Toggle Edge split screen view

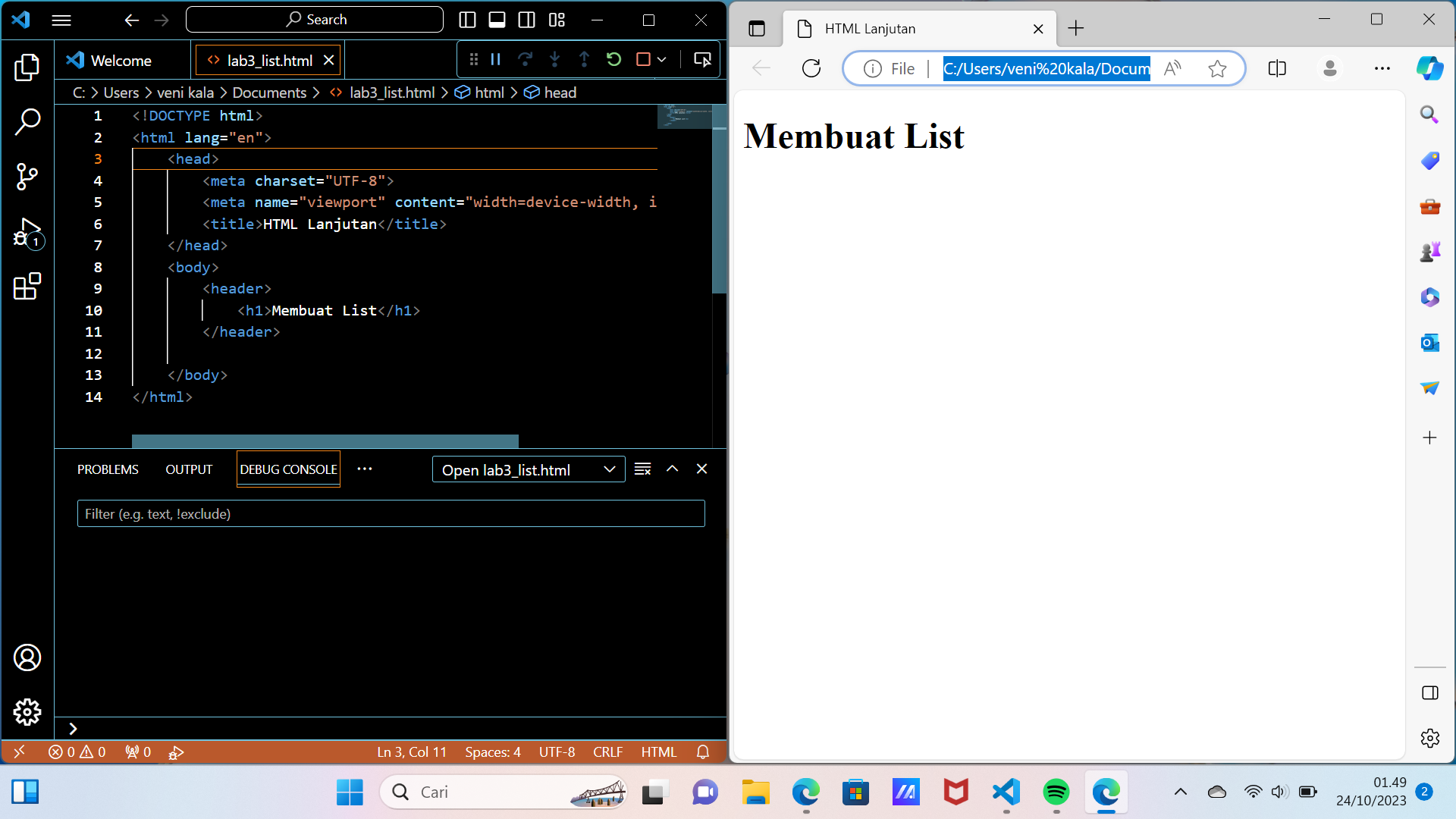[x=1278, y=68]
